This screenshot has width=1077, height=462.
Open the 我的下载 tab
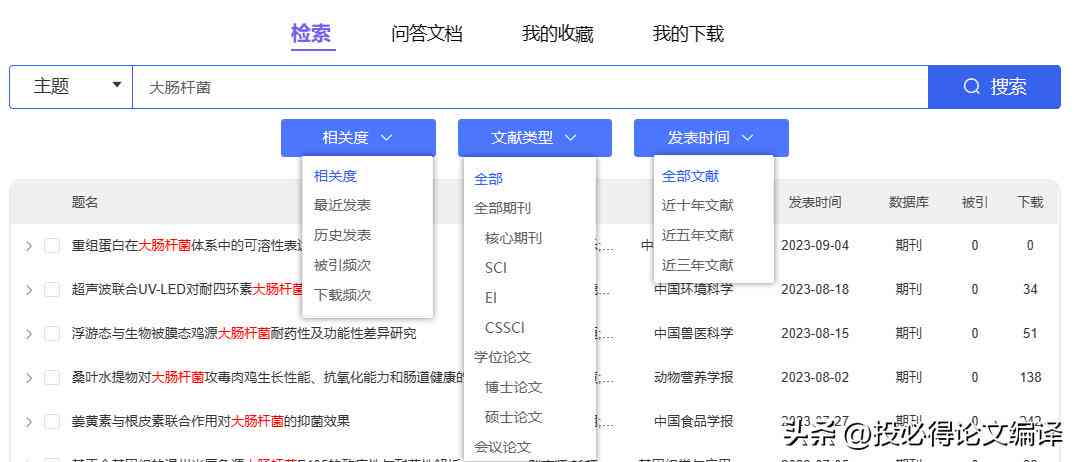(x=688, y=34)
